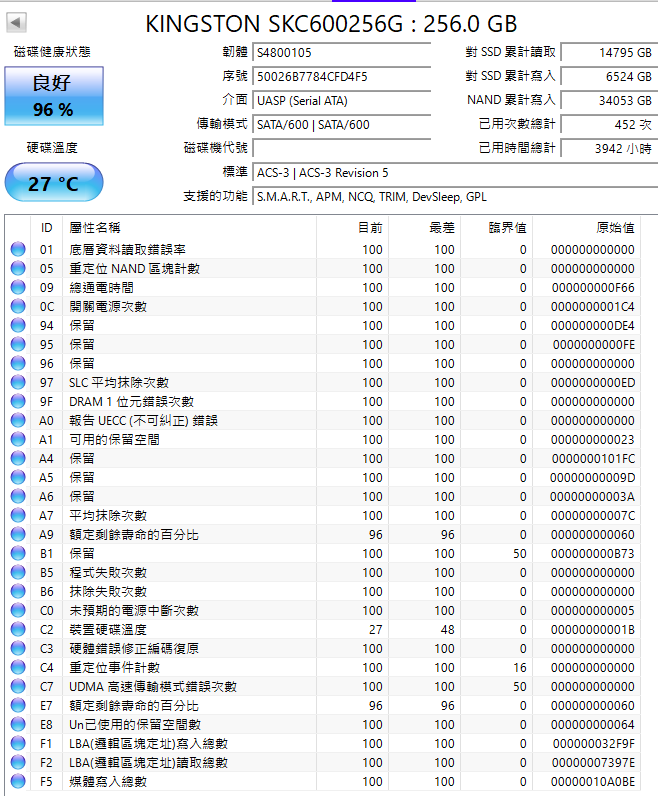Click the 良好 96 % health status button
Screen dimensions: 658x796
[x=54, y=96]
